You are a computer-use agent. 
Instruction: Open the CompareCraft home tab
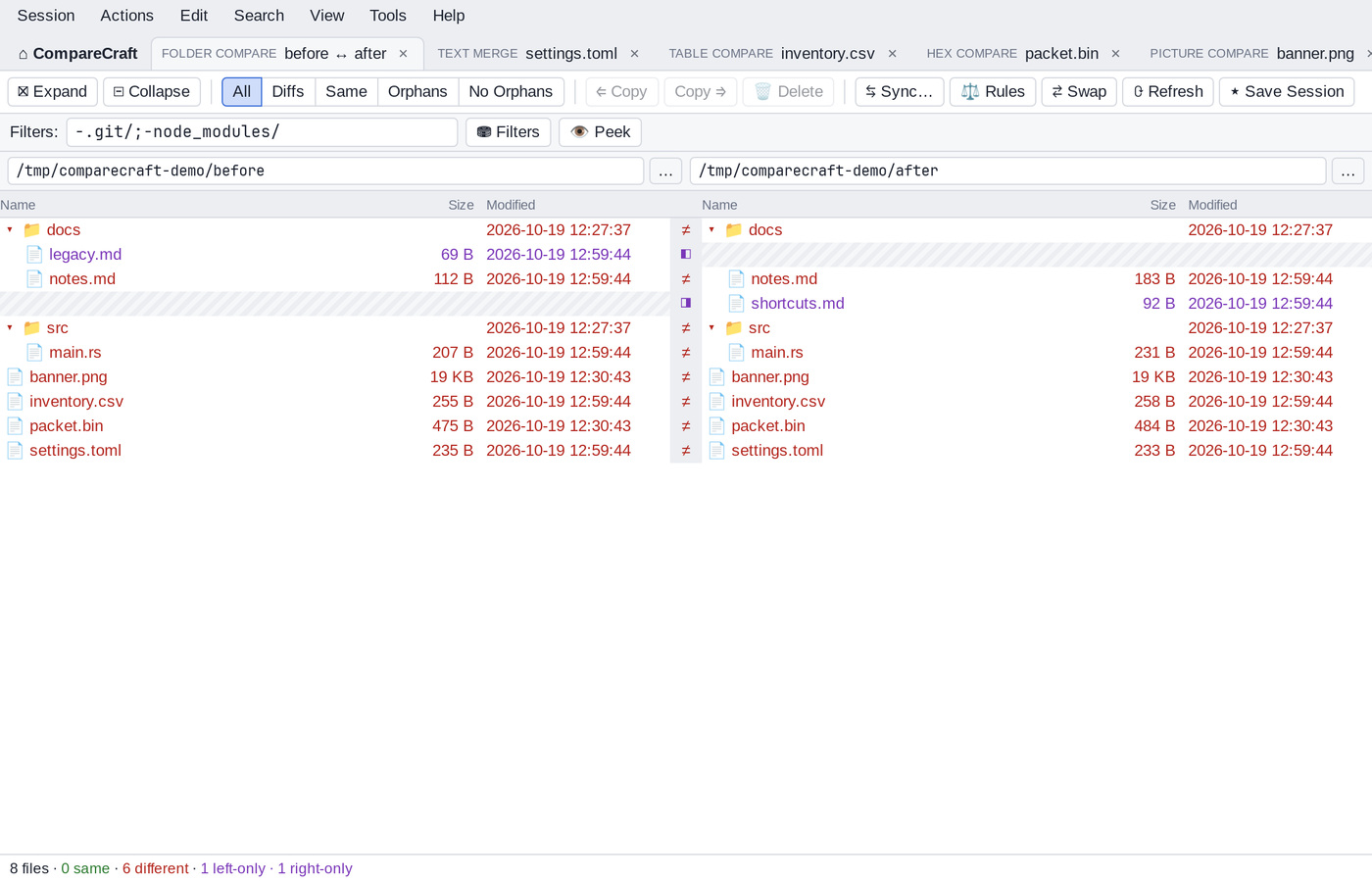[77, 54]
